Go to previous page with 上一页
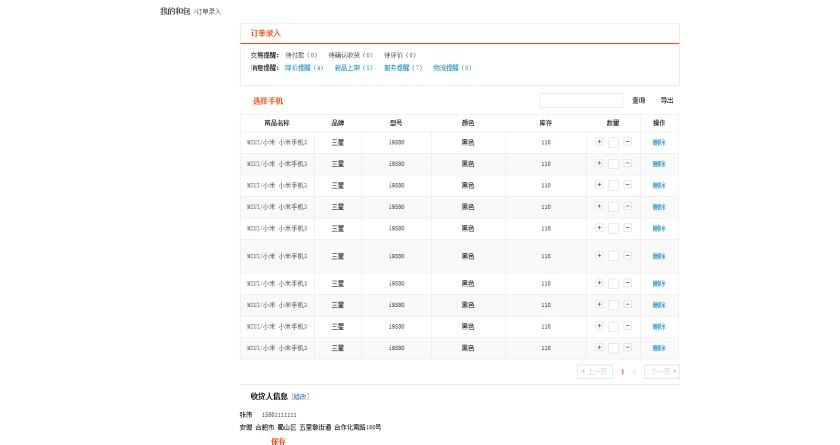This screenshot has width=840, height=445. [x=595, y=372]
